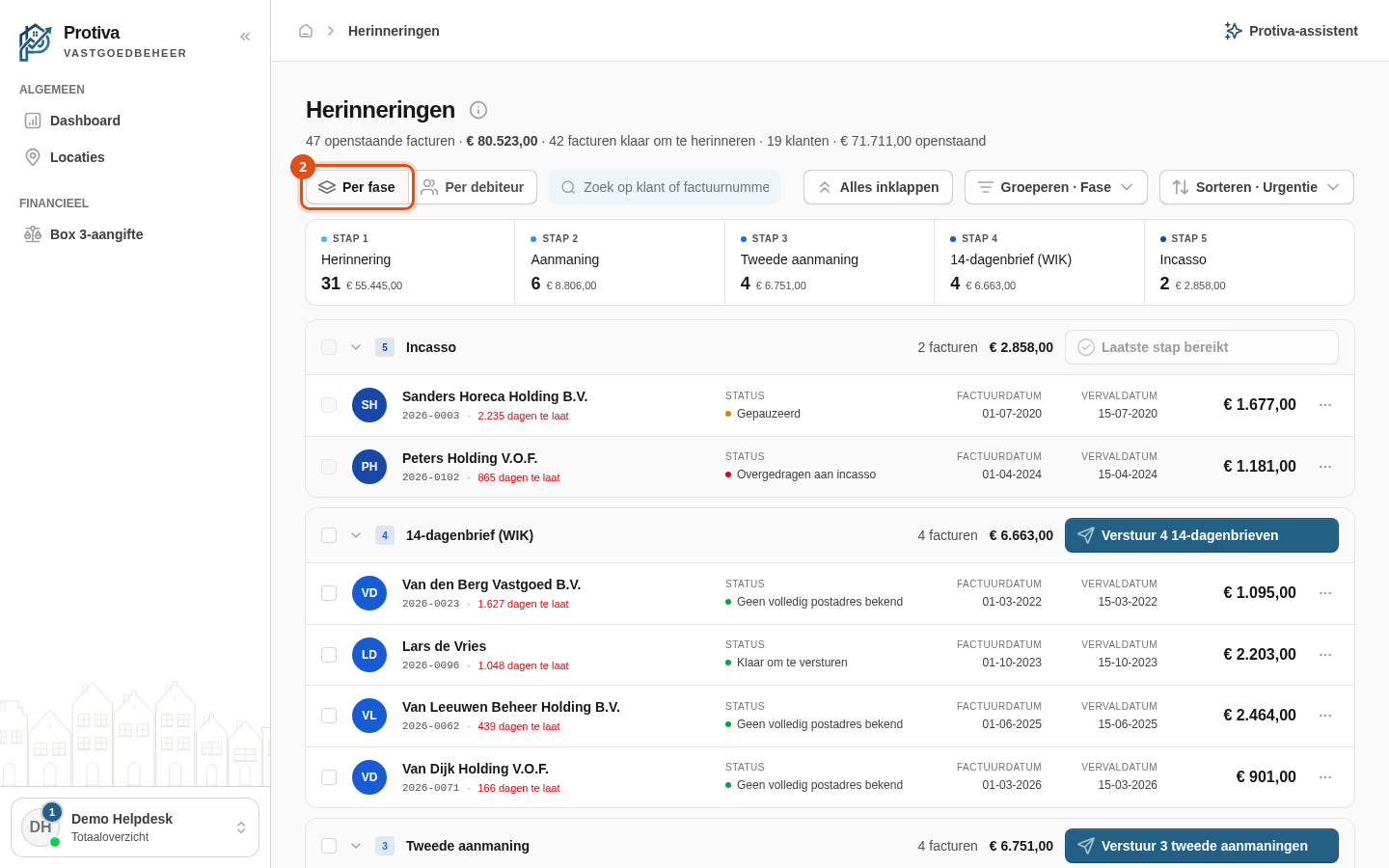This screenshot has width=1389, height=868.
Task: Switch to the Per fase view
Action: coord(357,187)
